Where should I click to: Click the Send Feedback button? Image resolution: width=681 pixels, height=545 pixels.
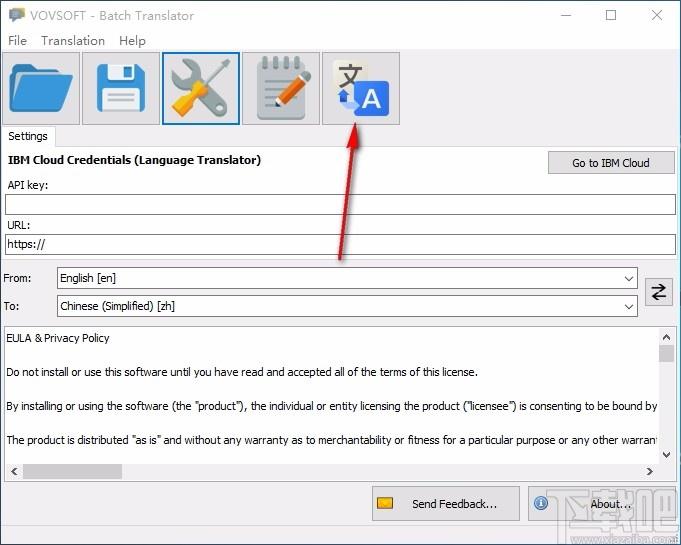click(446, 504)
